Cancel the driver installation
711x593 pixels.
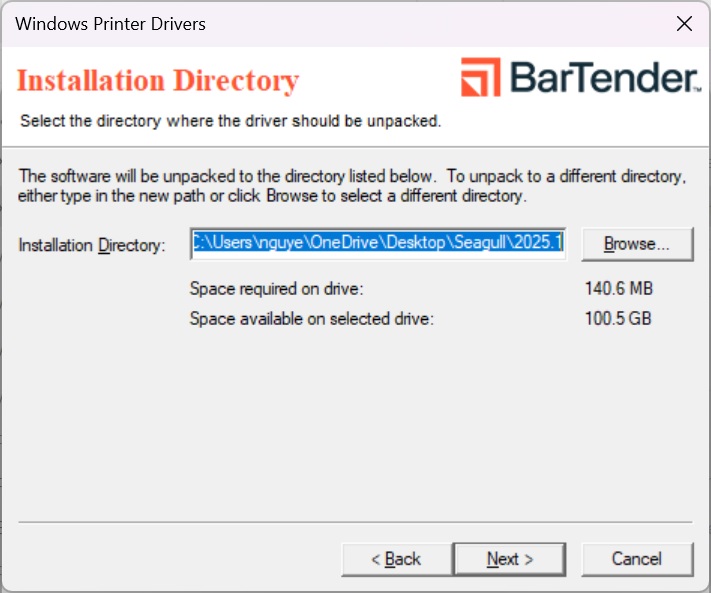[637, 559]
